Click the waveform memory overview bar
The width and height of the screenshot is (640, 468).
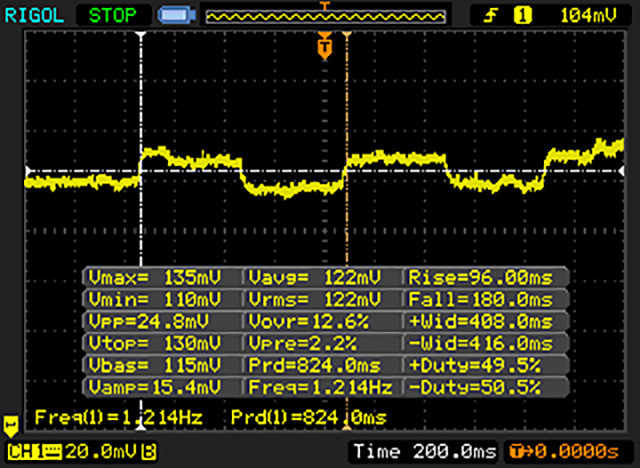pos(325,16)
